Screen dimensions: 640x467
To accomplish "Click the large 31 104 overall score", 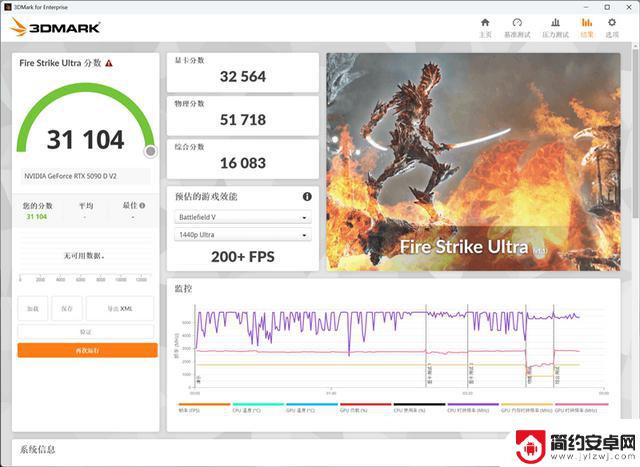I will pos(85,140).
